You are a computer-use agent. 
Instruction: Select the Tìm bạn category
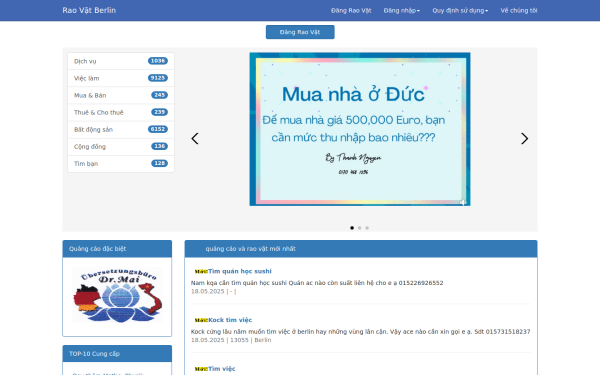point(121,164)
